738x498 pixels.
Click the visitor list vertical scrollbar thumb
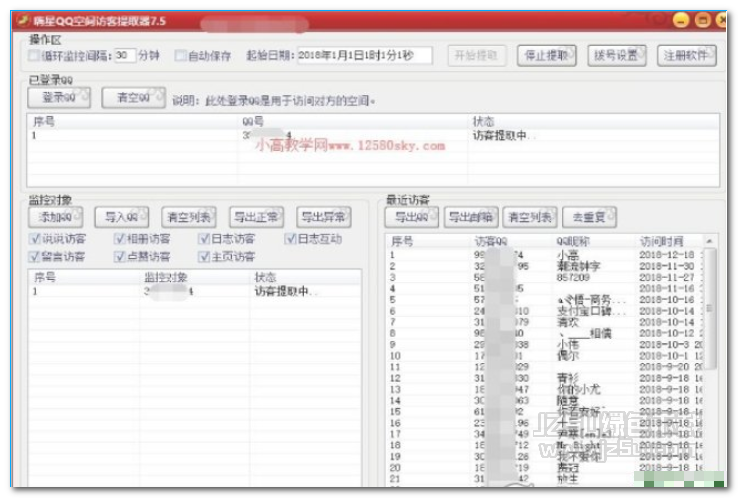click(x=709, y=308)
